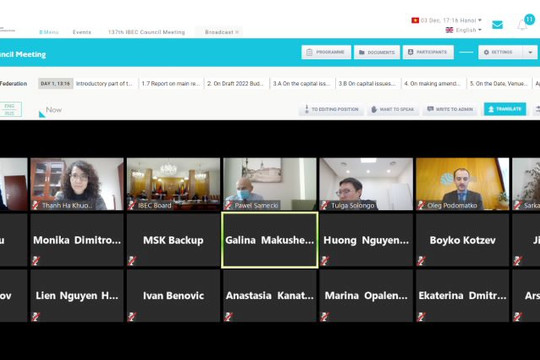Screen dimensions: 540x360
Task: Click muted mic icon on Anastasia Kanat tile
Action: [228, 316]
